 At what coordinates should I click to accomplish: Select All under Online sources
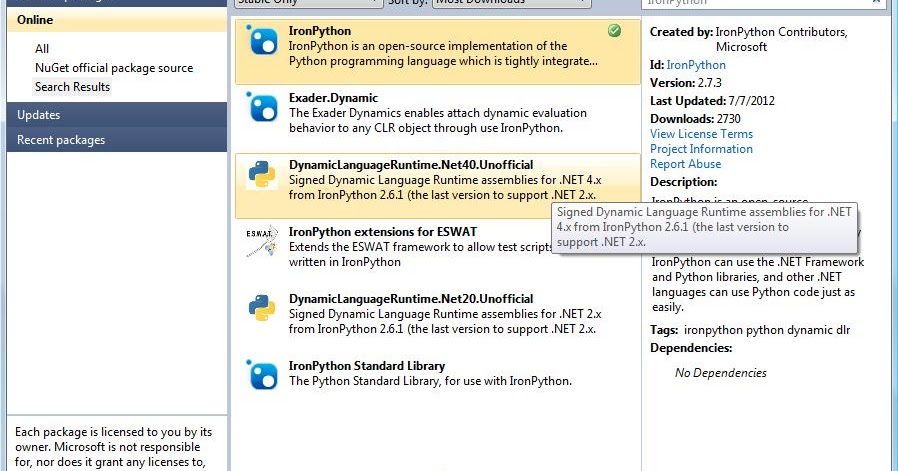(42, 49)
